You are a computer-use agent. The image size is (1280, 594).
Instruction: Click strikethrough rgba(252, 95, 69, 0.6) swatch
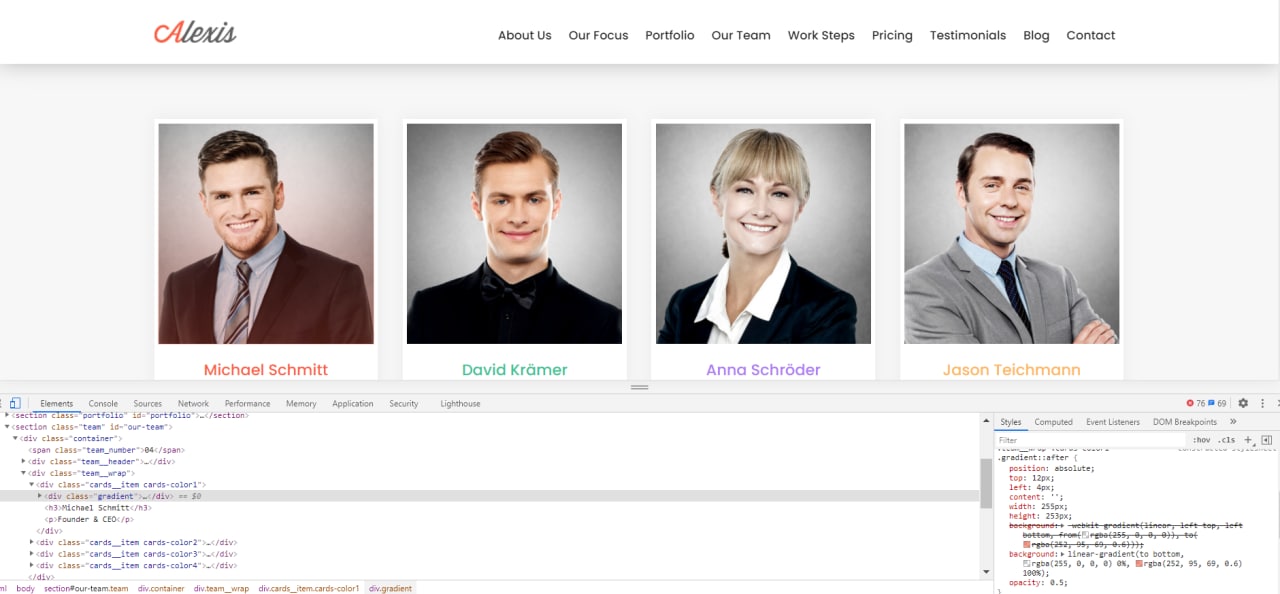(1027, 544)
